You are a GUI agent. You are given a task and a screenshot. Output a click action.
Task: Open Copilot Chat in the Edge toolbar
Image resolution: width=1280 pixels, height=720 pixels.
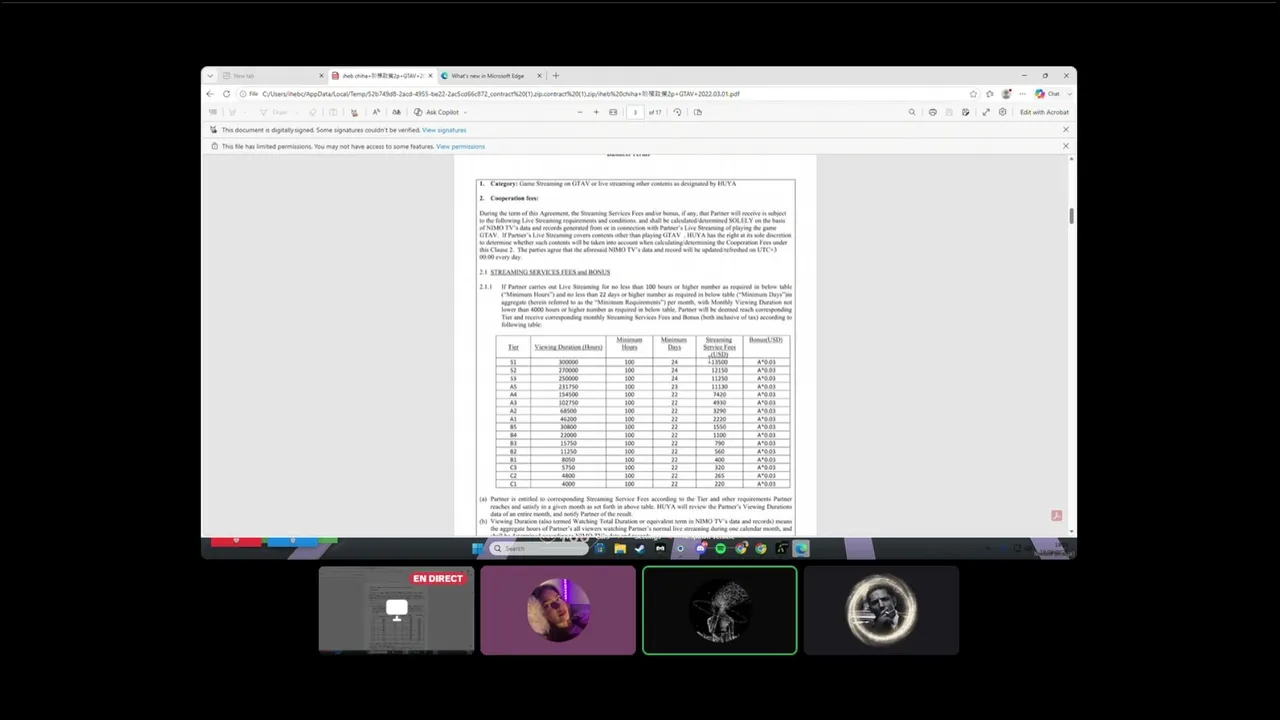pyautogui.click(x=1047, y=94)
